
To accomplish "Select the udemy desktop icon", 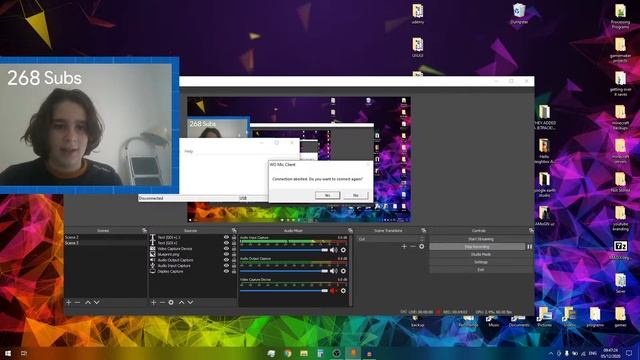I will click(418, 13).
